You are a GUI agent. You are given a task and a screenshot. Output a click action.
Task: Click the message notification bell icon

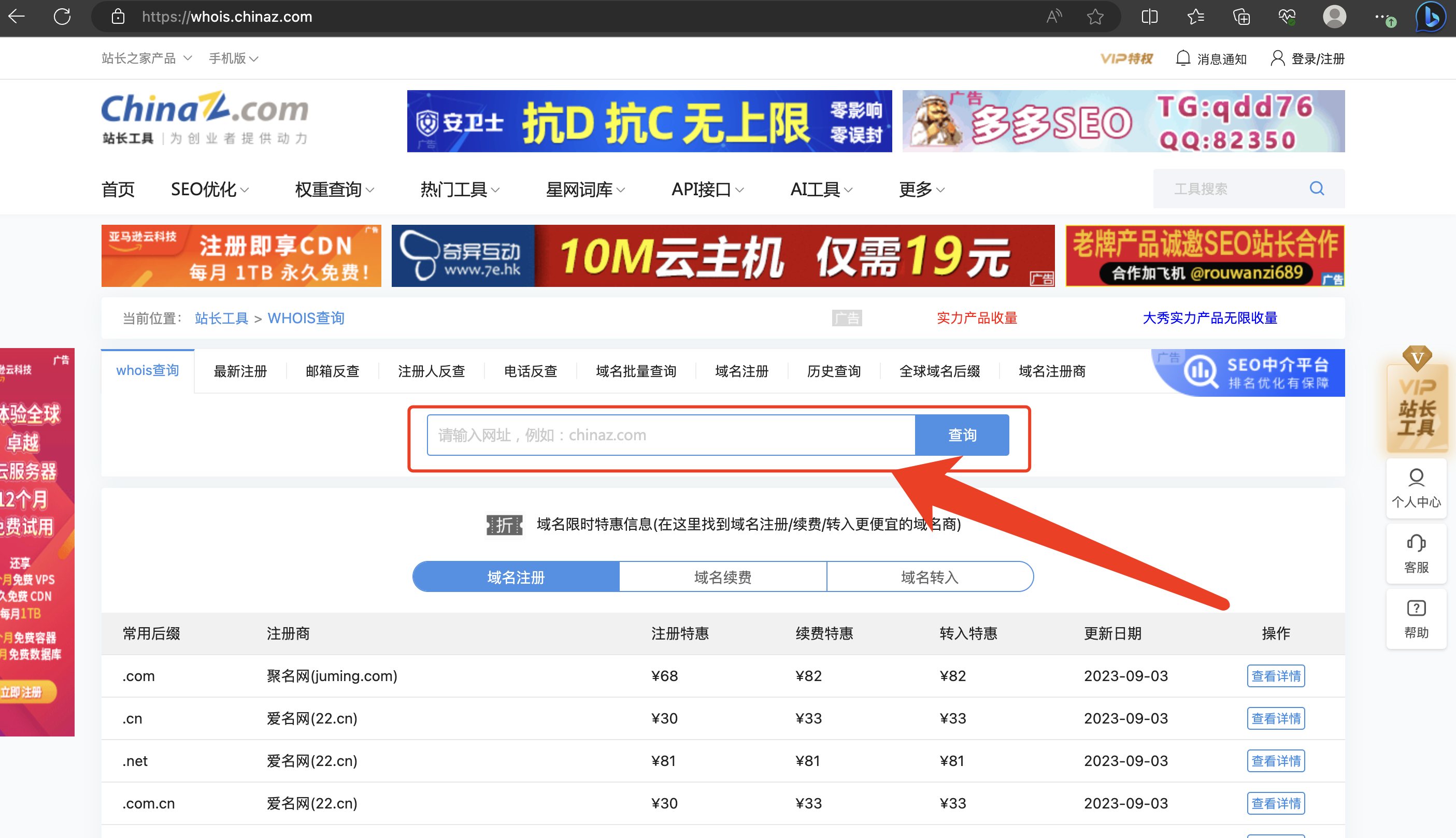(1182, 58)
